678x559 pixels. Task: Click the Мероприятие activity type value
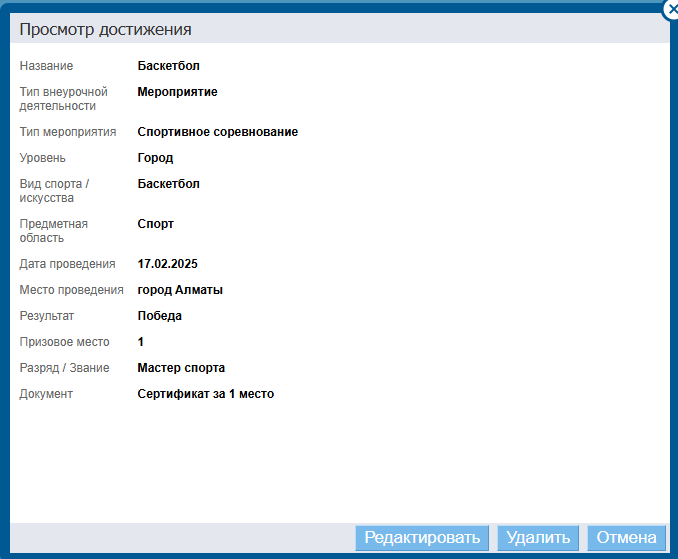click(x=177, y=92)
